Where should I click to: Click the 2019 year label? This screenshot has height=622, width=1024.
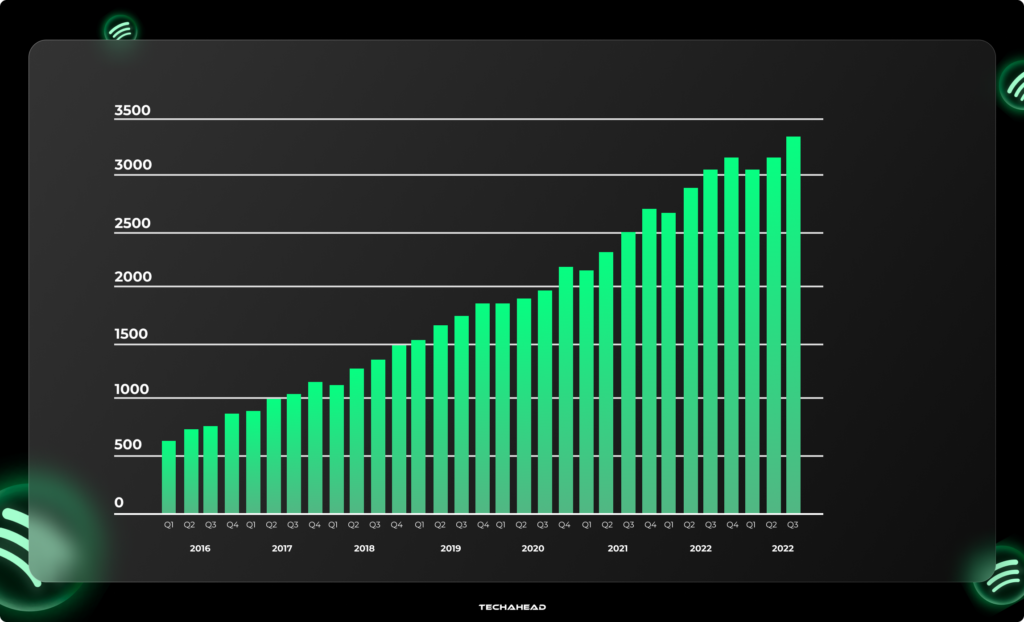[x=451, y=549]
